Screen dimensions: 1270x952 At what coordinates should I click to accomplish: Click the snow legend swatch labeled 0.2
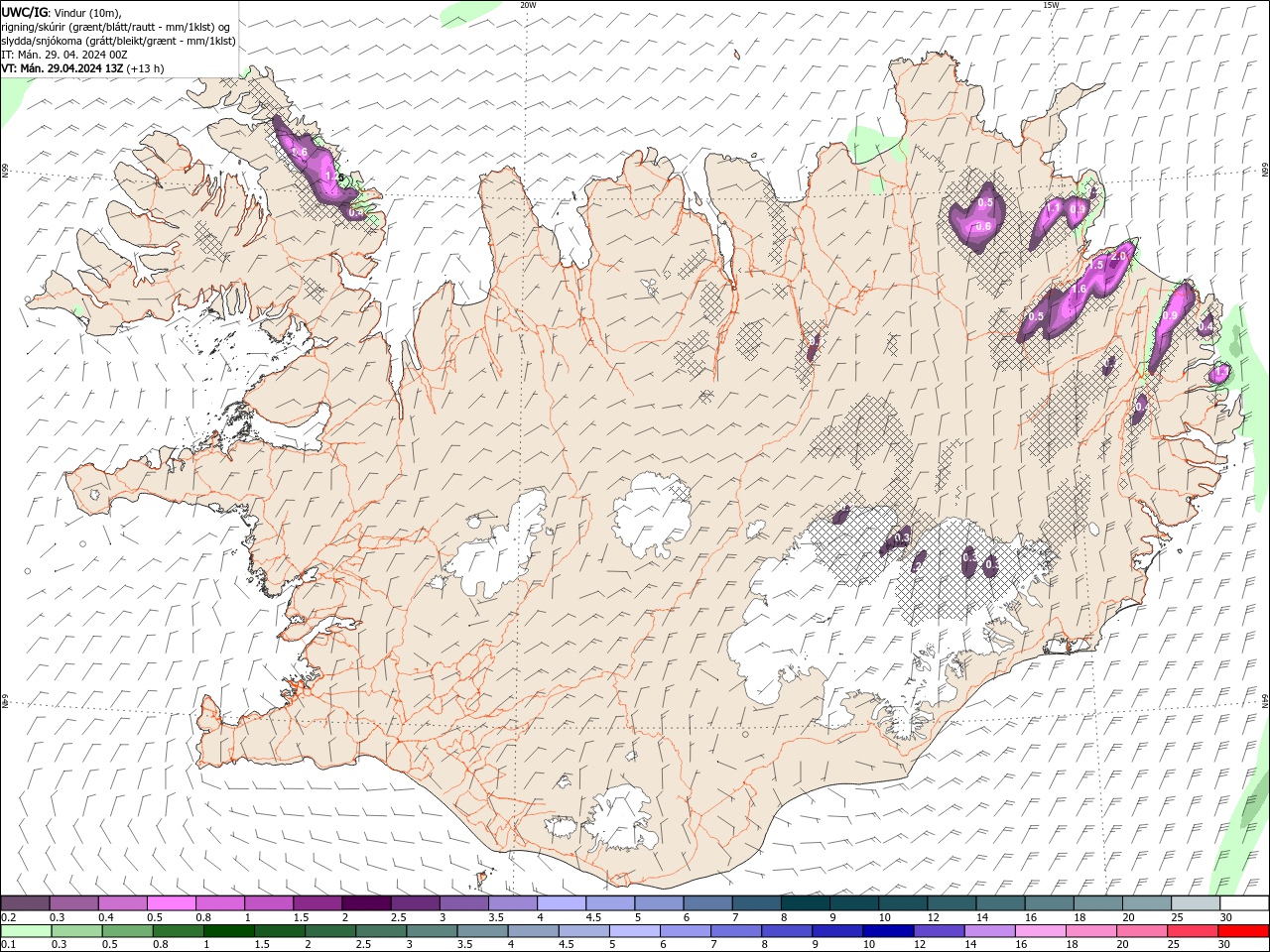pyautogui.click(x=25, y=903)
